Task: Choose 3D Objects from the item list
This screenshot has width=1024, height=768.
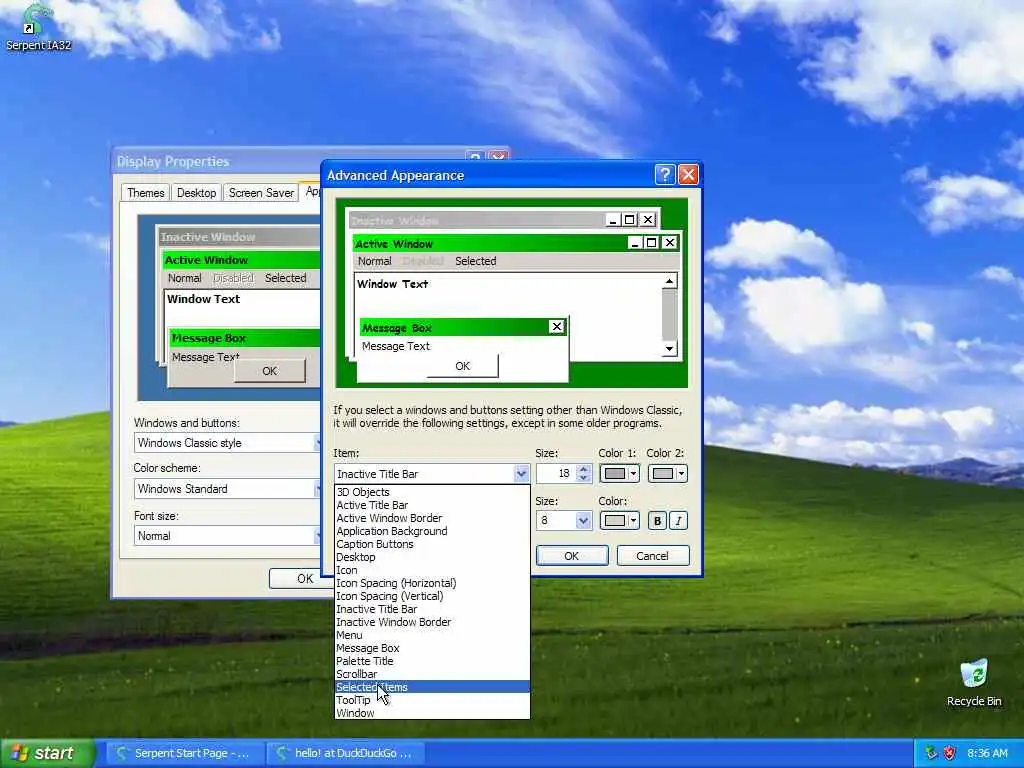Action: [x=432, y=492]
